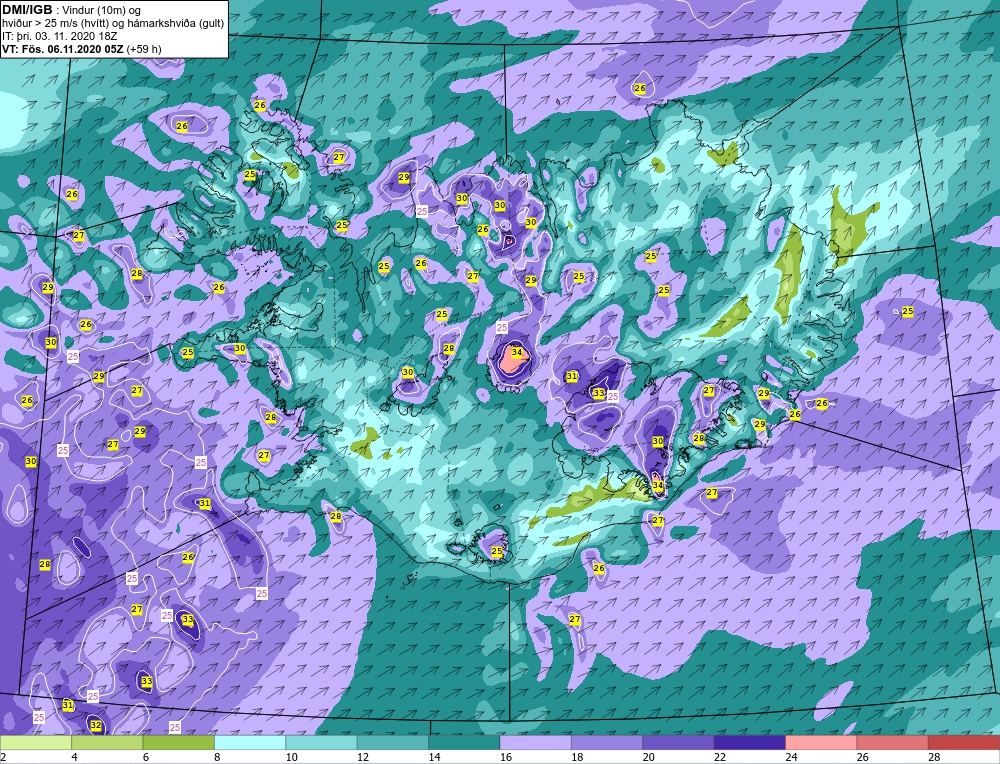The width and height of the screenshot is (1000, 764).
Task: Pick the 12–14 teal scale segment
Action: pos(393,742)
